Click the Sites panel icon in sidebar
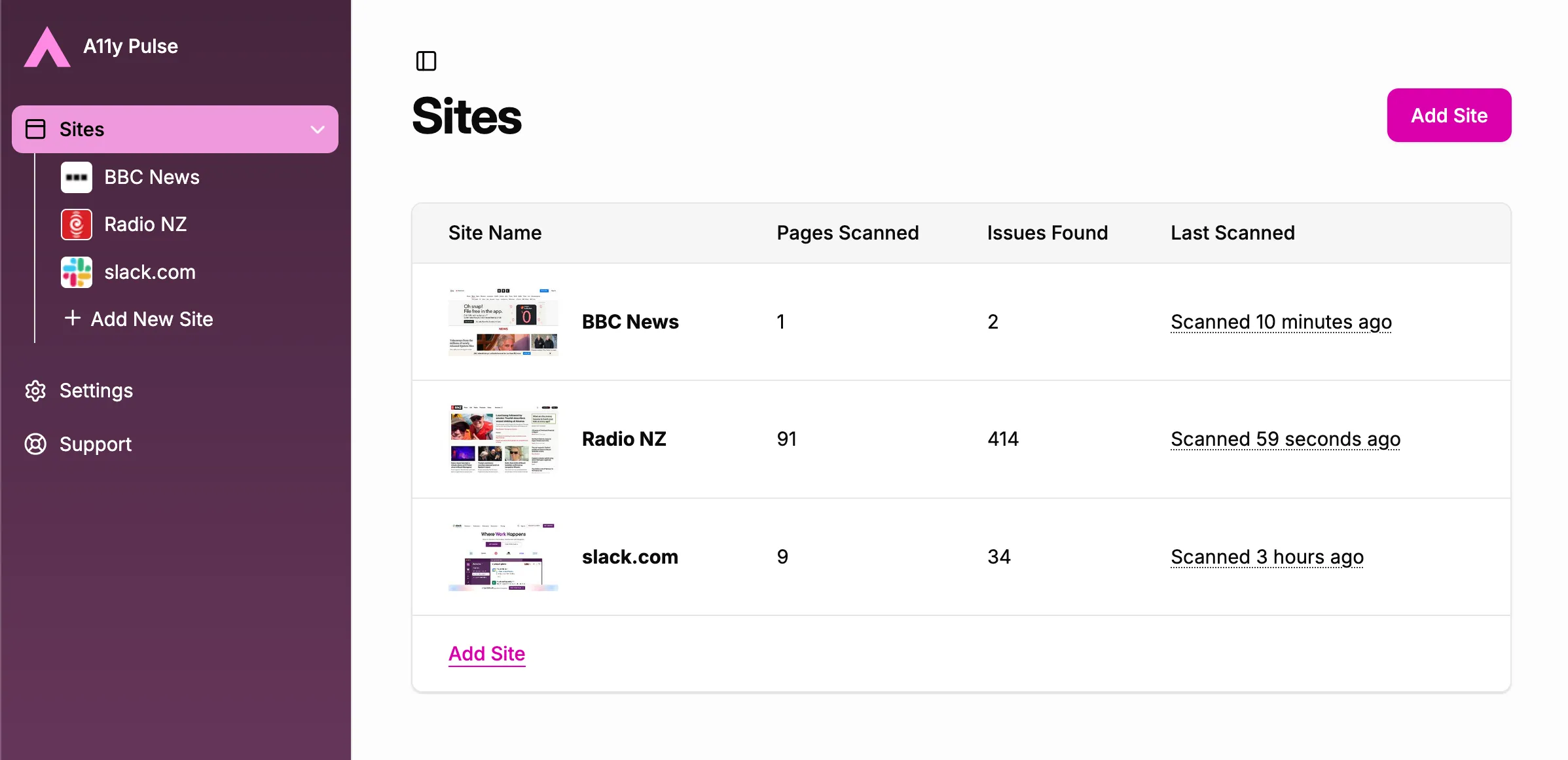1568x760 pixels. [36, 129]
